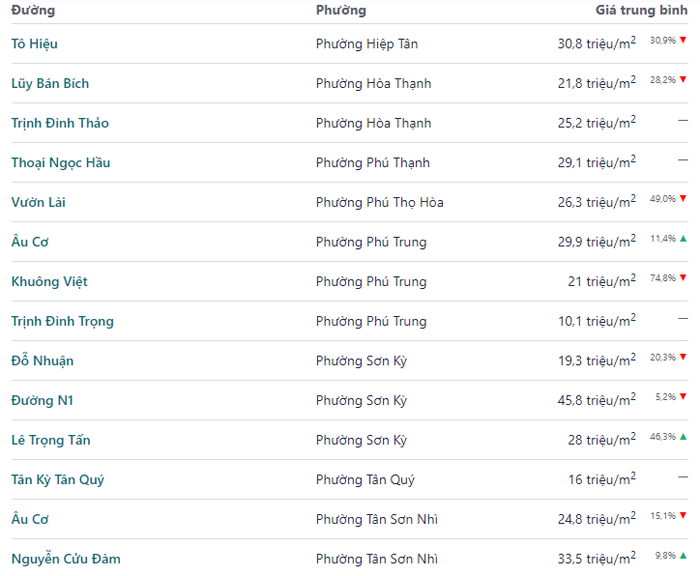Click the red down arrow beside 28,2%
The height and width of the screenshot is (576, 700).
coord(683,80)
